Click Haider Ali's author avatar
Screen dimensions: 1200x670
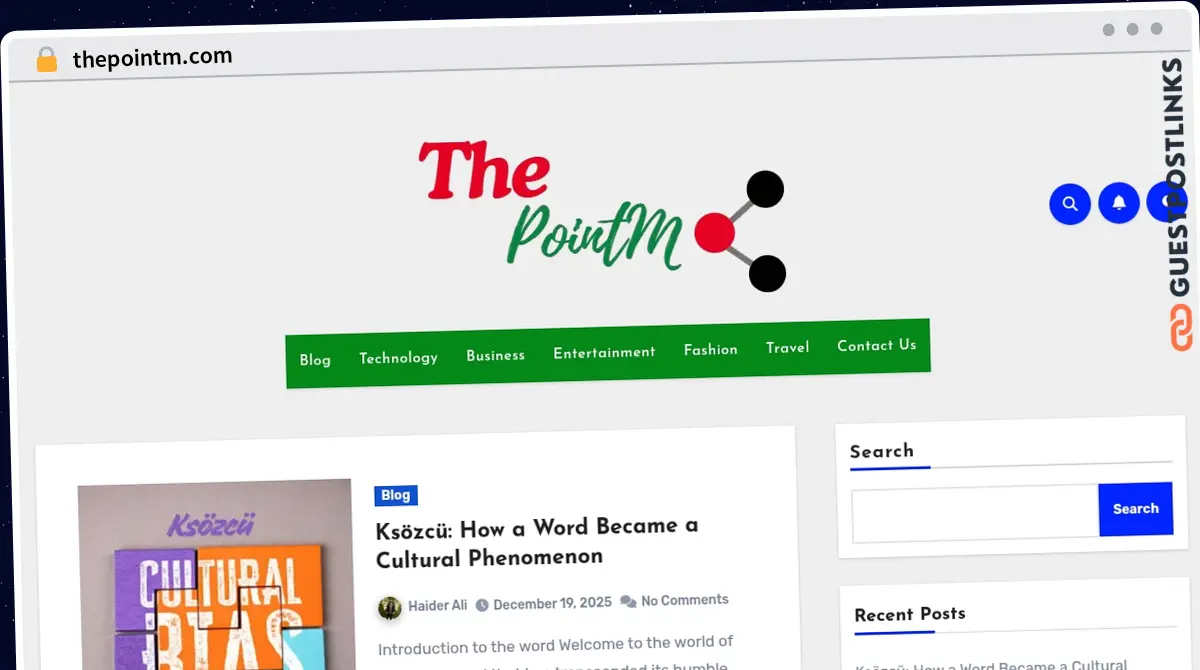(390, 607)
